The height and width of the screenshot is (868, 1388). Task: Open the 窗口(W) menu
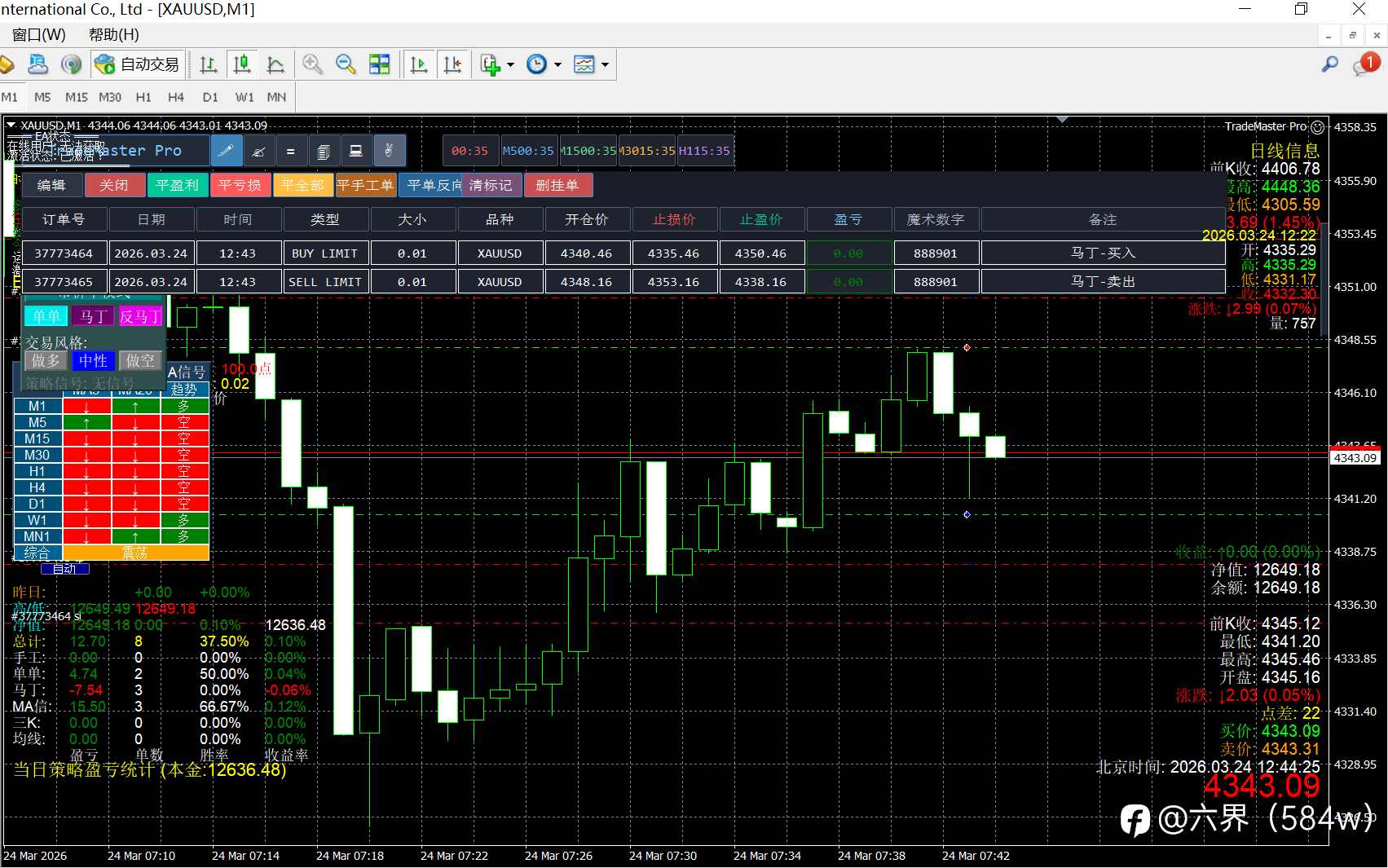click(x=39, y=34)
